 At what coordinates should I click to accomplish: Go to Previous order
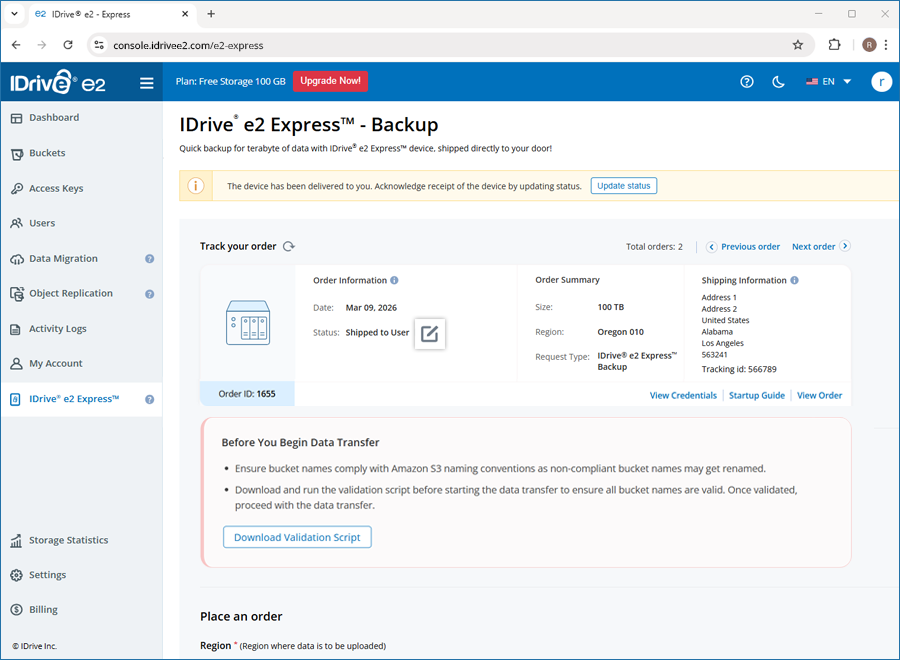pos(743,247)
